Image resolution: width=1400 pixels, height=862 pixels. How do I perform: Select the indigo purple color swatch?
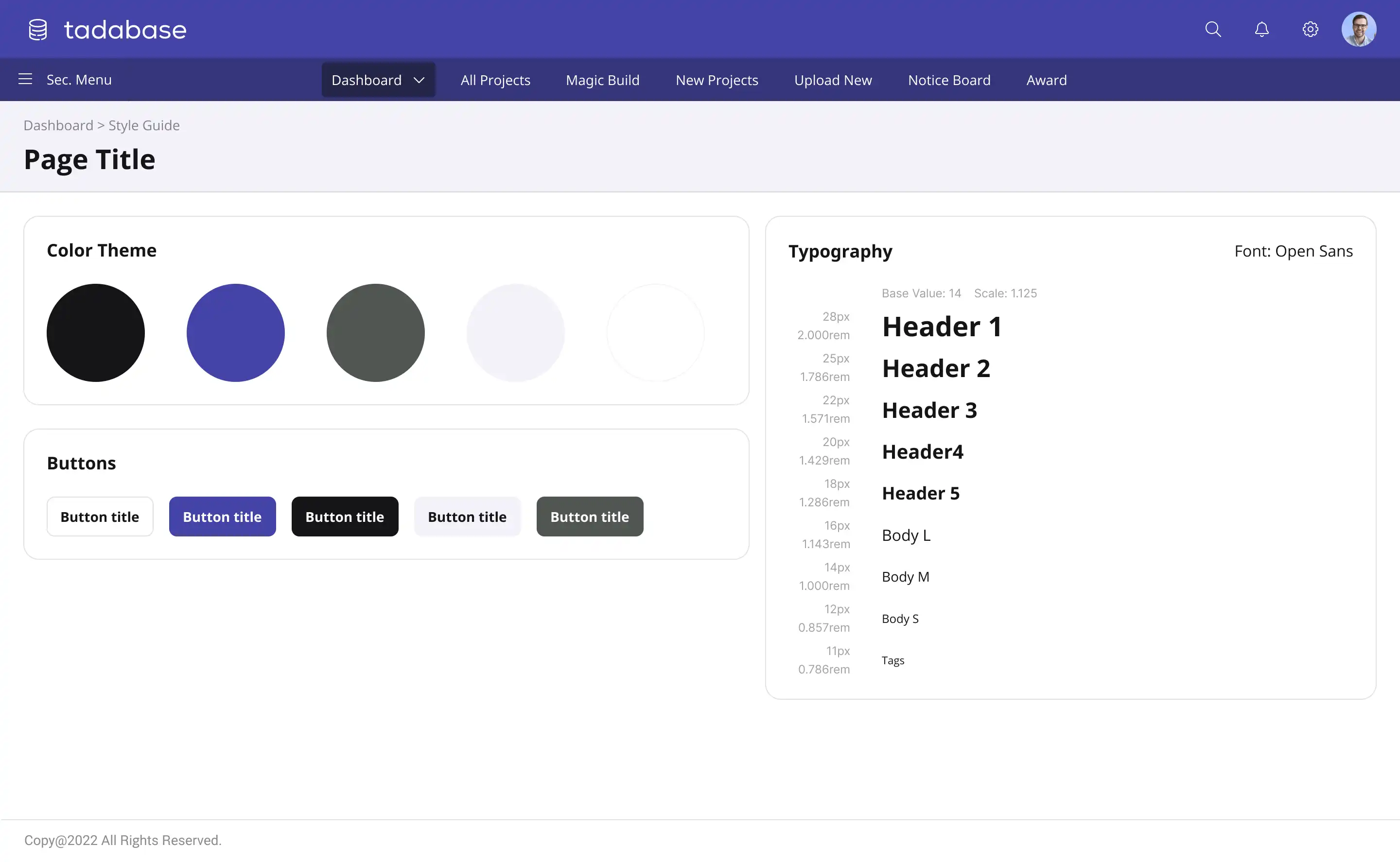pyautogui.click(x=235, y=333)
